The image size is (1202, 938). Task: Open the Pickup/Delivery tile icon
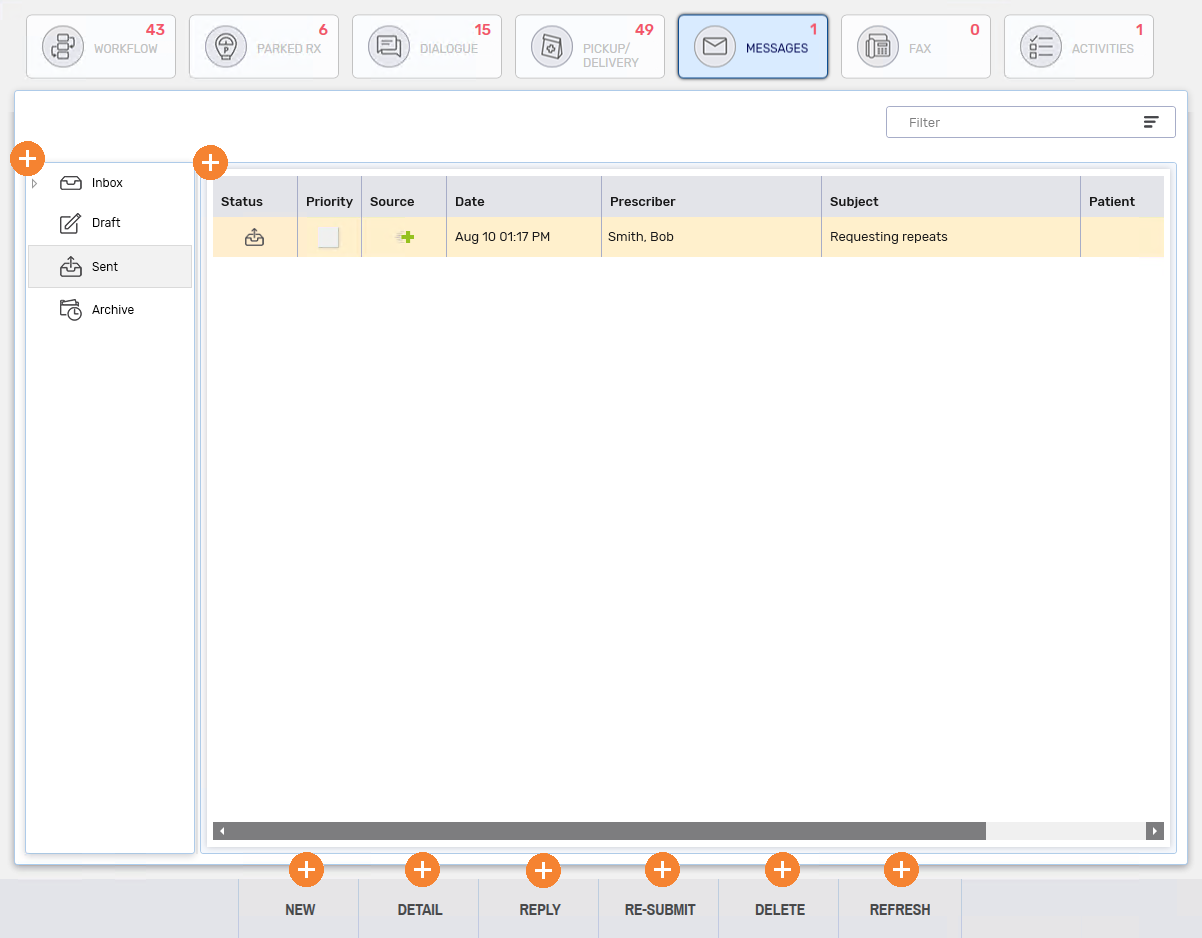(552, 48)
